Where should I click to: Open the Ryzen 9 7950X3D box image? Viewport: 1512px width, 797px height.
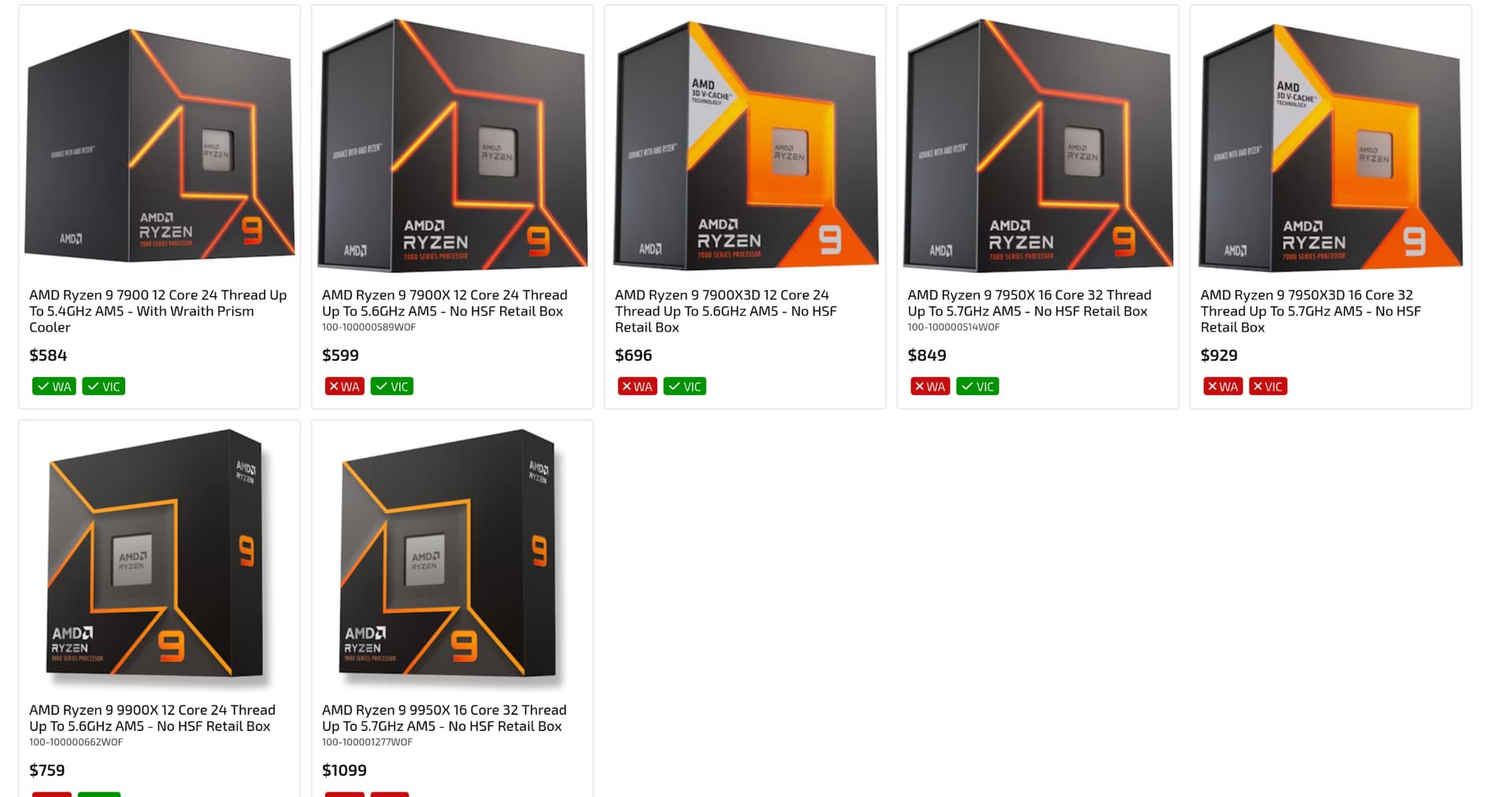tap(1331, 145)
